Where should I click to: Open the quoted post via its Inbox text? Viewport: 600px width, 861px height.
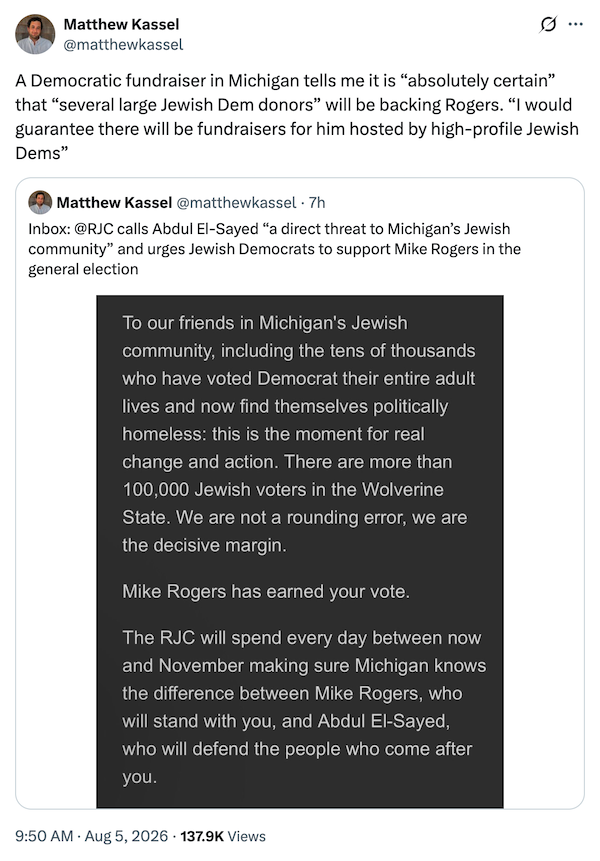click(274, 249)
